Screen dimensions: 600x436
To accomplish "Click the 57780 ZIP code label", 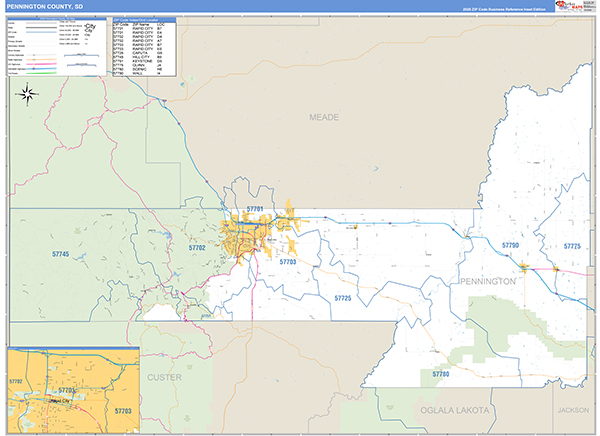I will [441, 374].
